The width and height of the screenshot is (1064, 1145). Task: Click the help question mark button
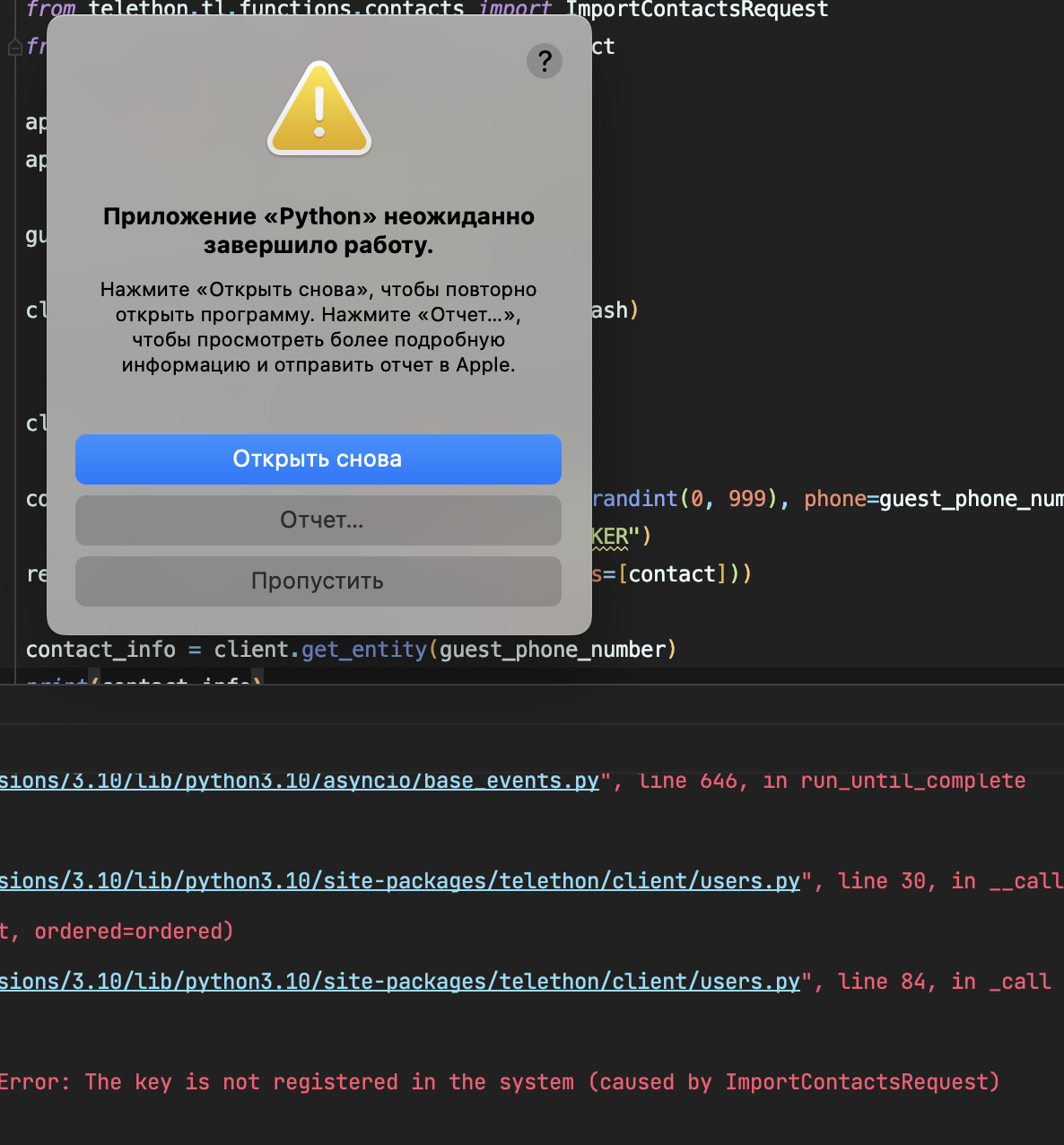tap(545, 61)
